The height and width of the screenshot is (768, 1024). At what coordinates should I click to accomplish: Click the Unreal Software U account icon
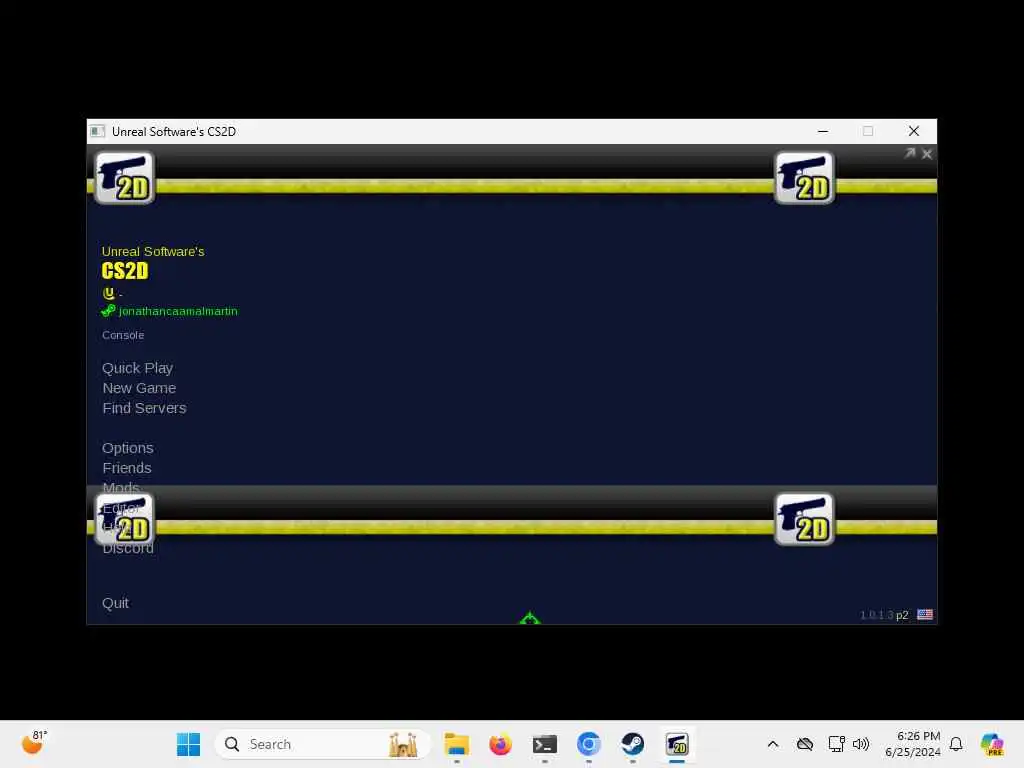108,293
